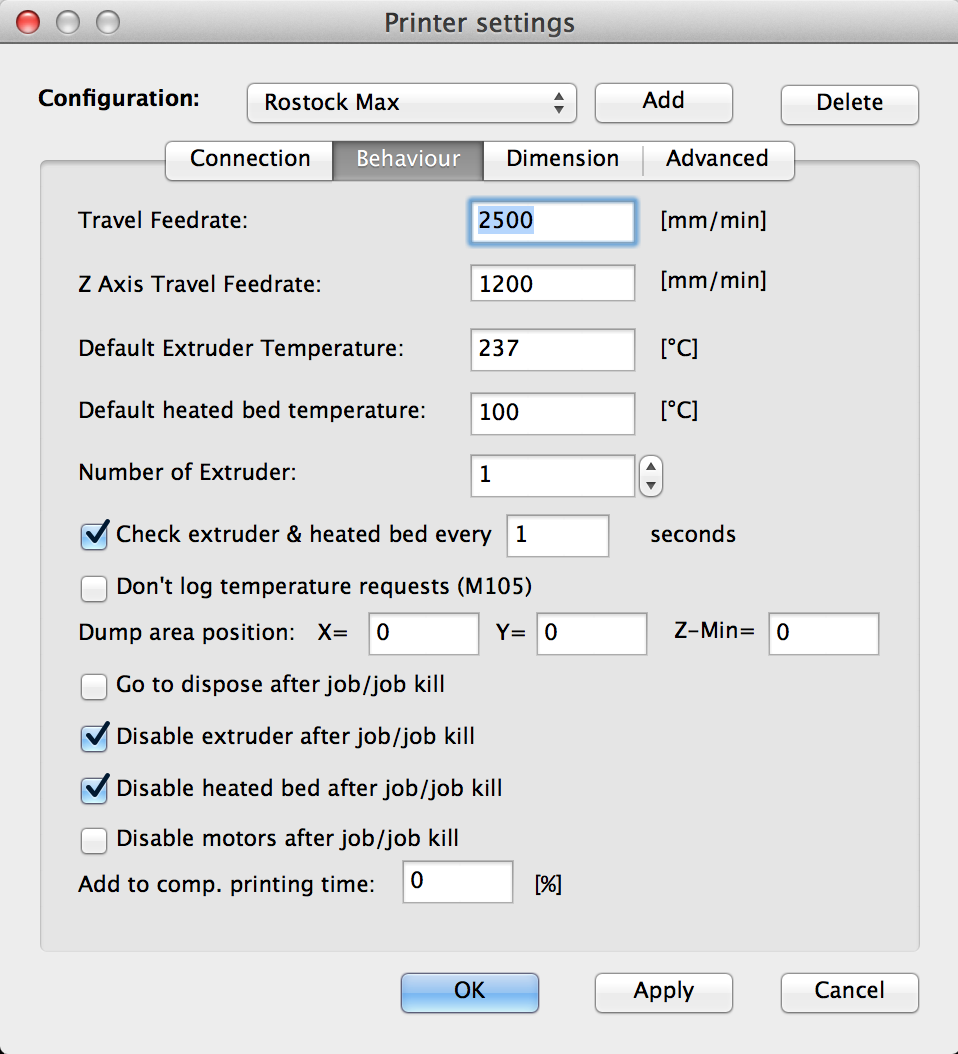Toggle Check extruder & heated bed checkbox
The height and width of the screenshot is (1054, 958).
point(94,536)
